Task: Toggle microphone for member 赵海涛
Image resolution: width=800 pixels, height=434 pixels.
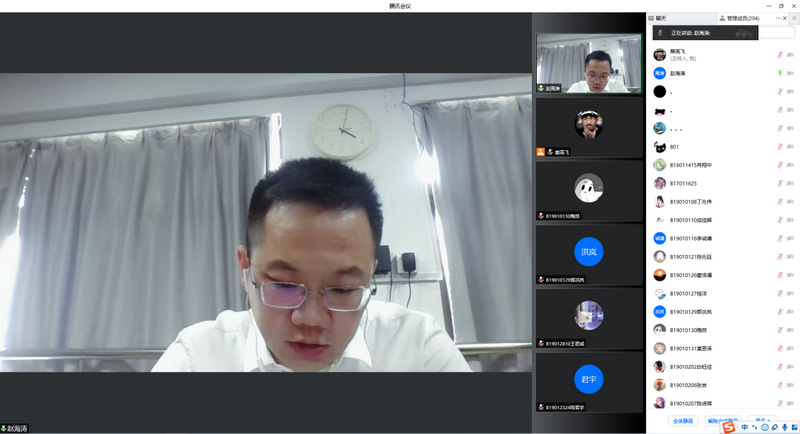Action: click(x=779, y=73)
